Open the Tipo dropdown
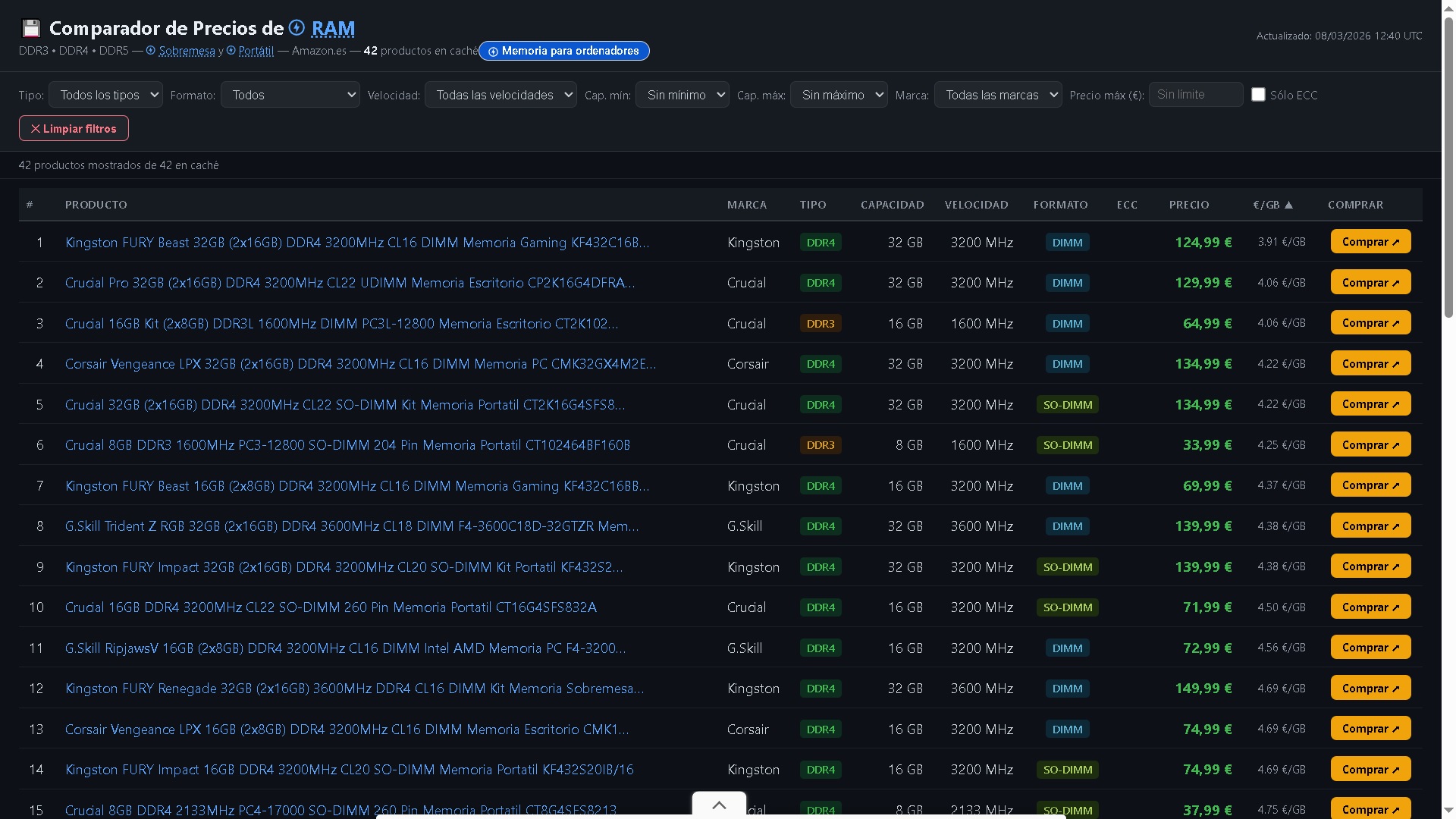The height and width of the screenshot is (819, 1456). 105,95
